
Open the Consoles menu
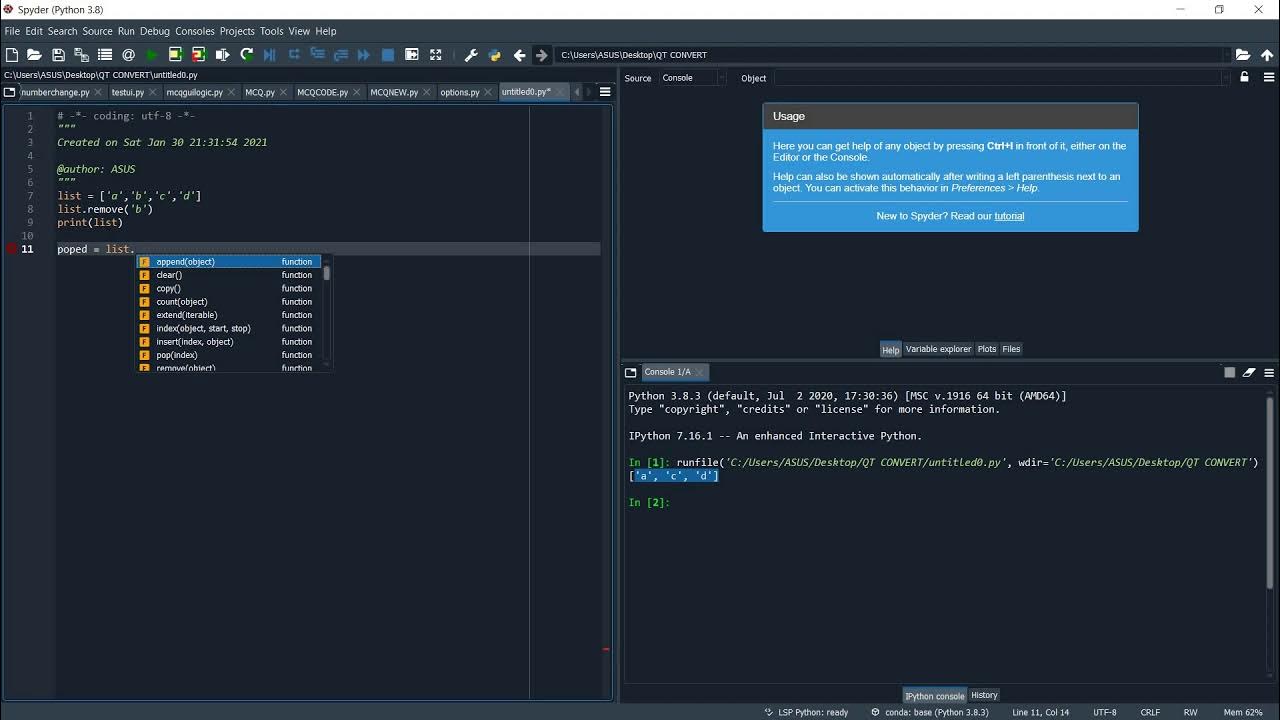coord(195,31)
